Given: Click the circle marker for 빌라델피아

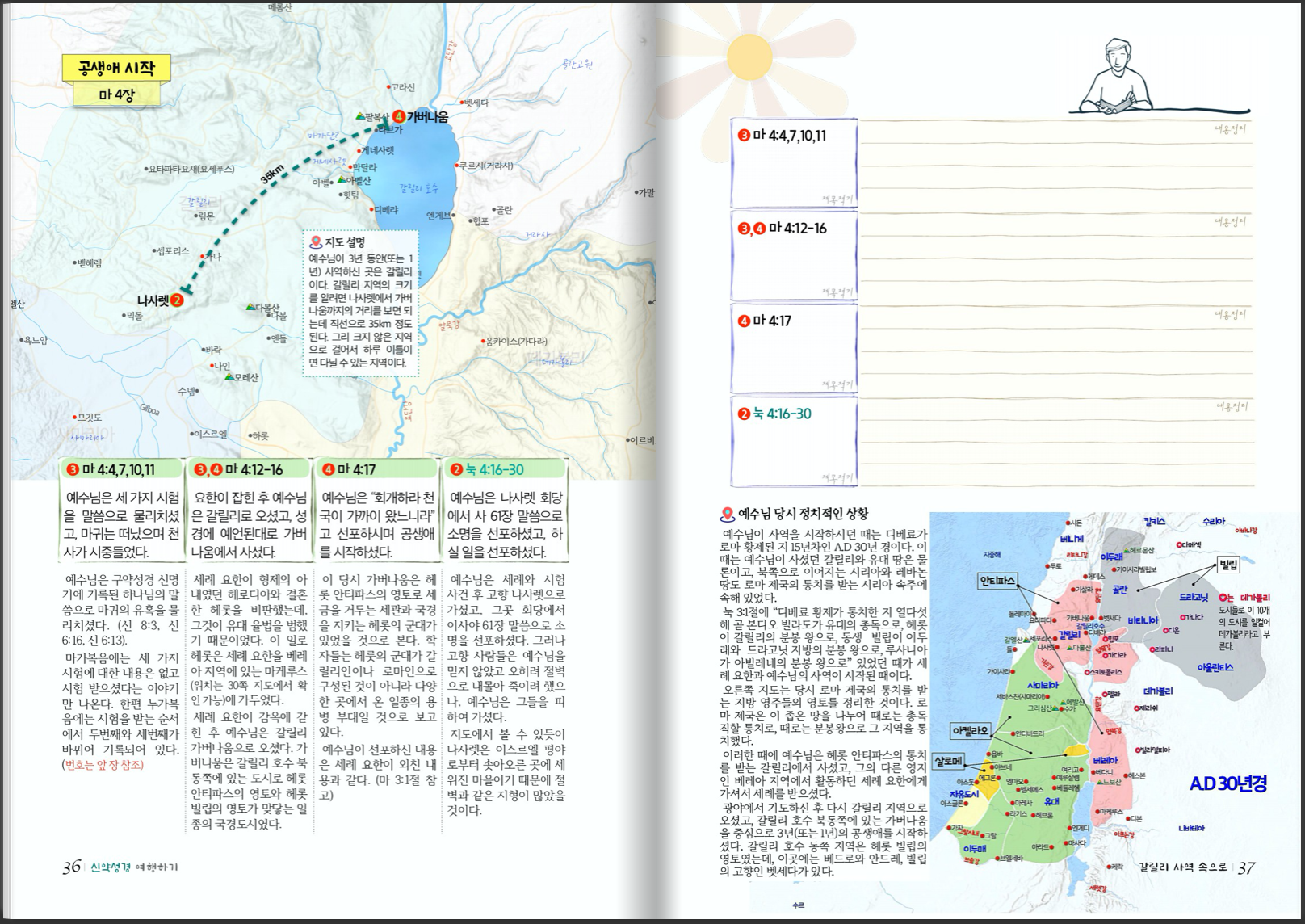Looking at the screenshot, I should pos(1138,750).
